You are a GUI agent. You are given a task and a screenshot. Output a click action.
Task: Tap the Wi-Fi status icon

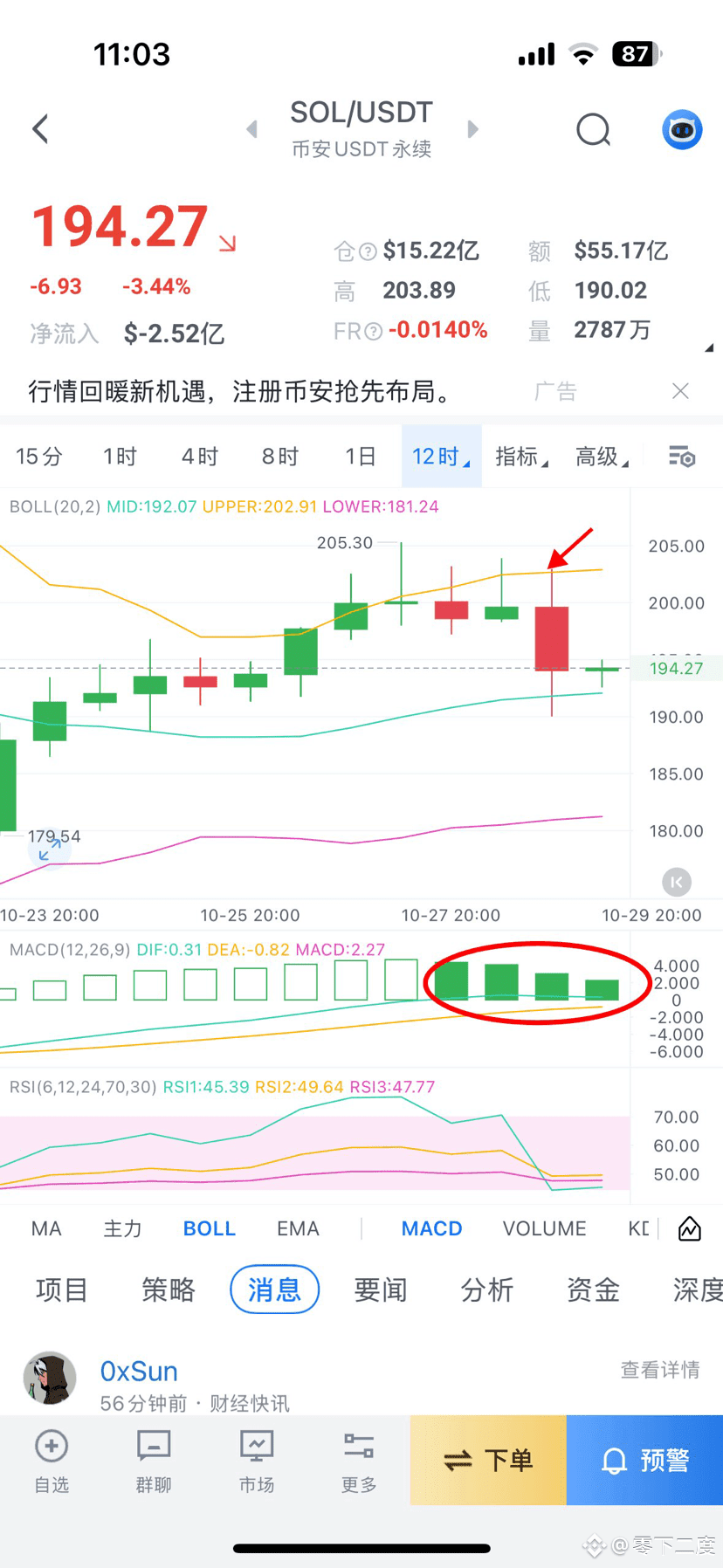click(x=583, y=54)
